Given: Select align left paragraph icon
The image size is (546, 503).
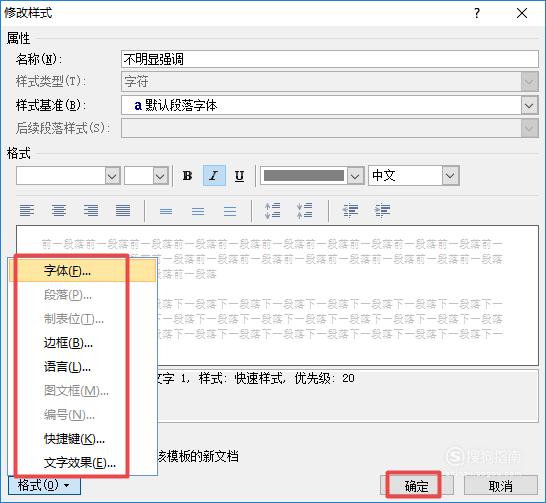Looking at the screenshot, I should pos(27,211).
